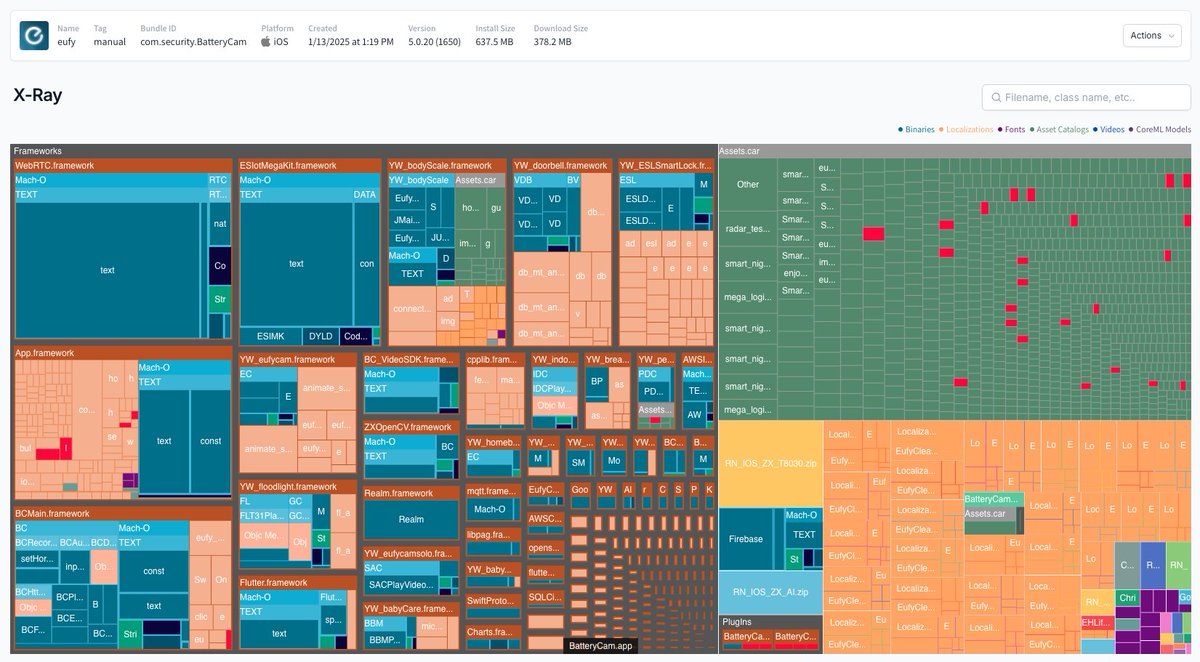Screen dimensions: 1200x662
Task: Click the Realm binary block
Action: tap(411, 520)
